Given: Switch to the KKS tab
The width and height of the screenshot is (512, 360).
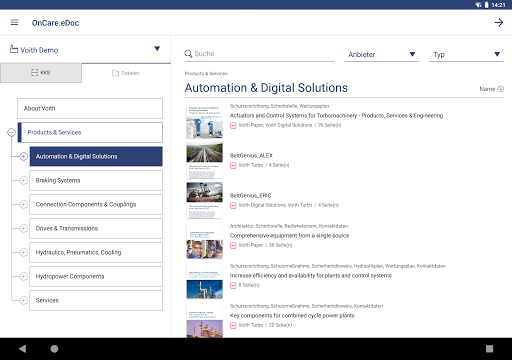Looking at the screenshot, I should (41, 73).
